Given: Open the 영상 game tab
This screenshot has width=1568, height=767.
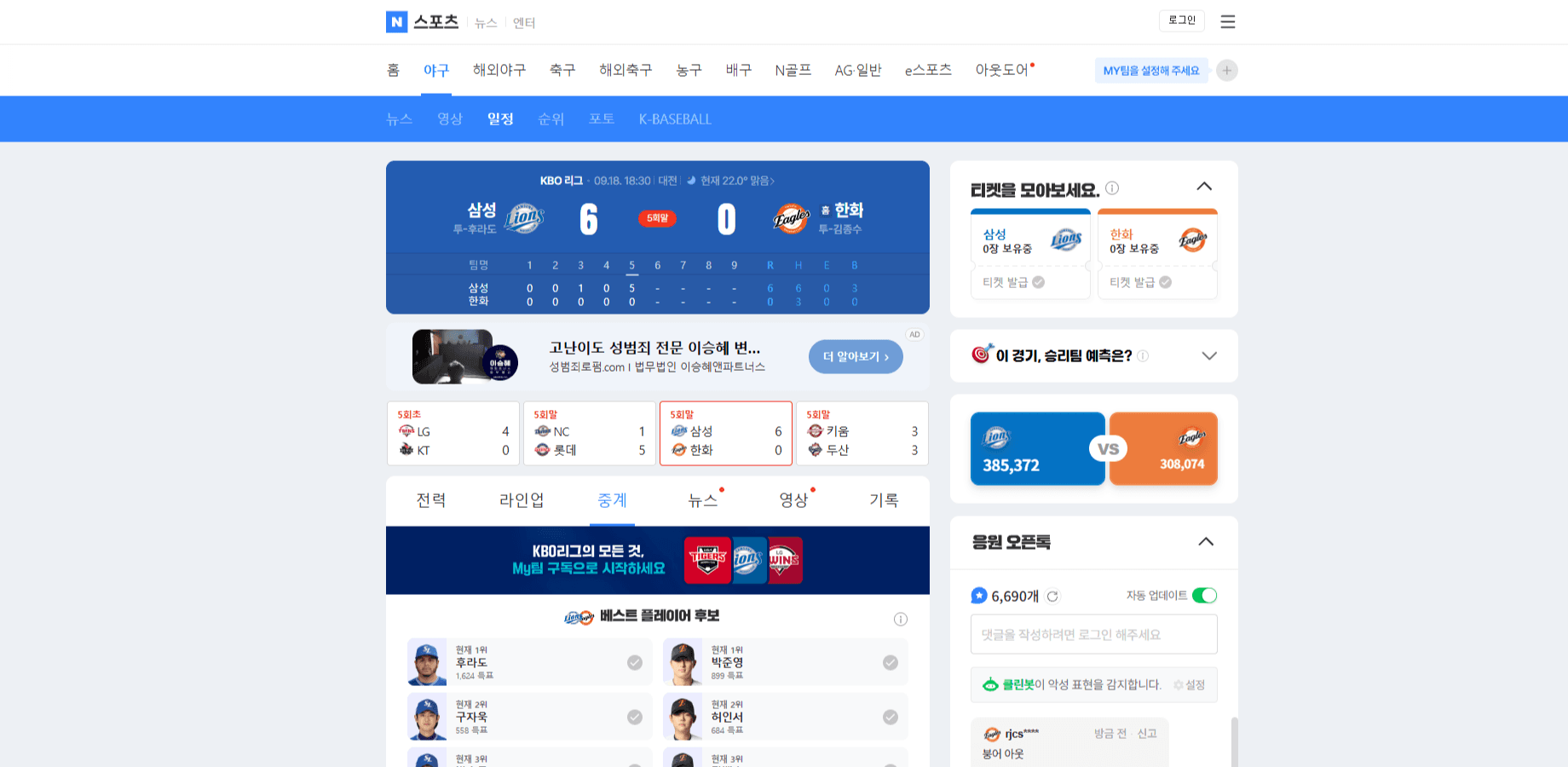Looking at the screenshot, I should [x=793, y=500].
